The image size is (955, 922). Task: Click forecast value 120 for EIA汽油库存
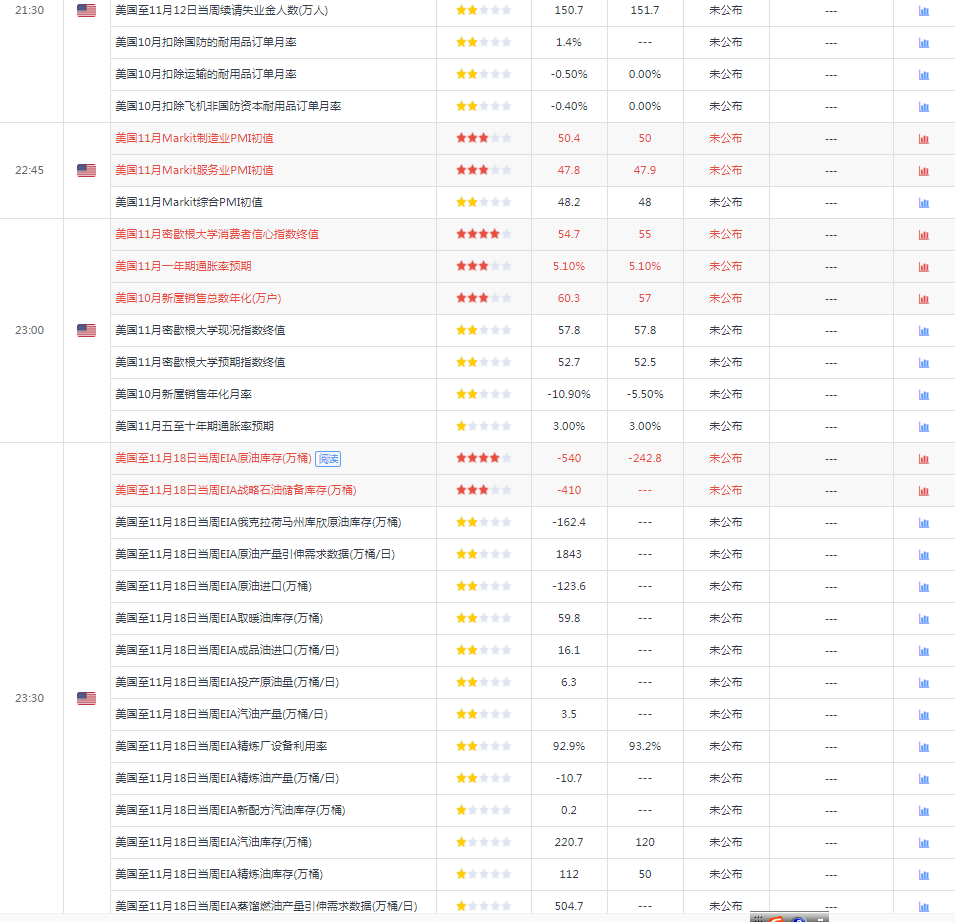645,842
